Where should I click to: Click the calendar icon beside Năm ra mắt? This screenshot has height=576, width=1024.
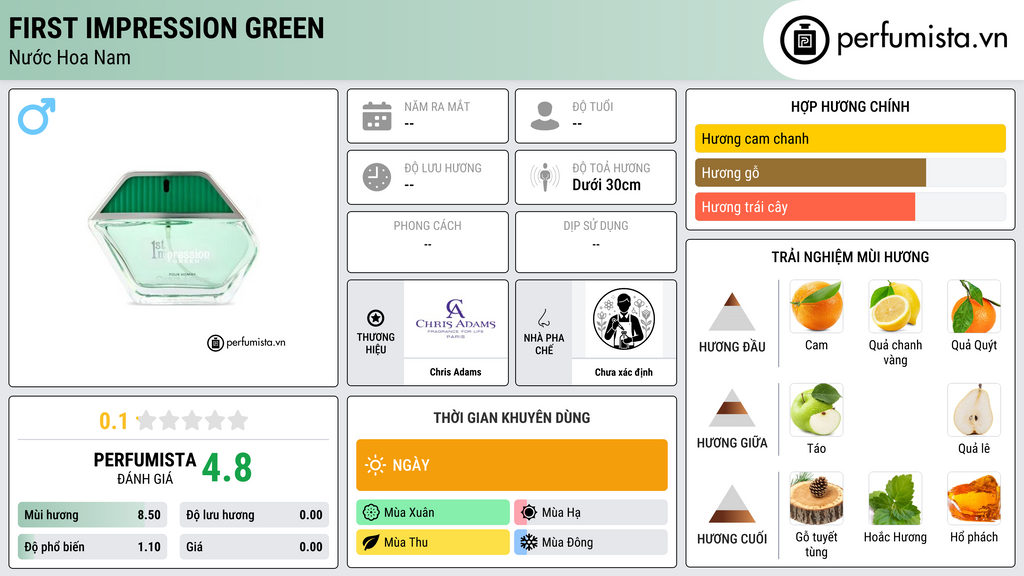point(377,116)
